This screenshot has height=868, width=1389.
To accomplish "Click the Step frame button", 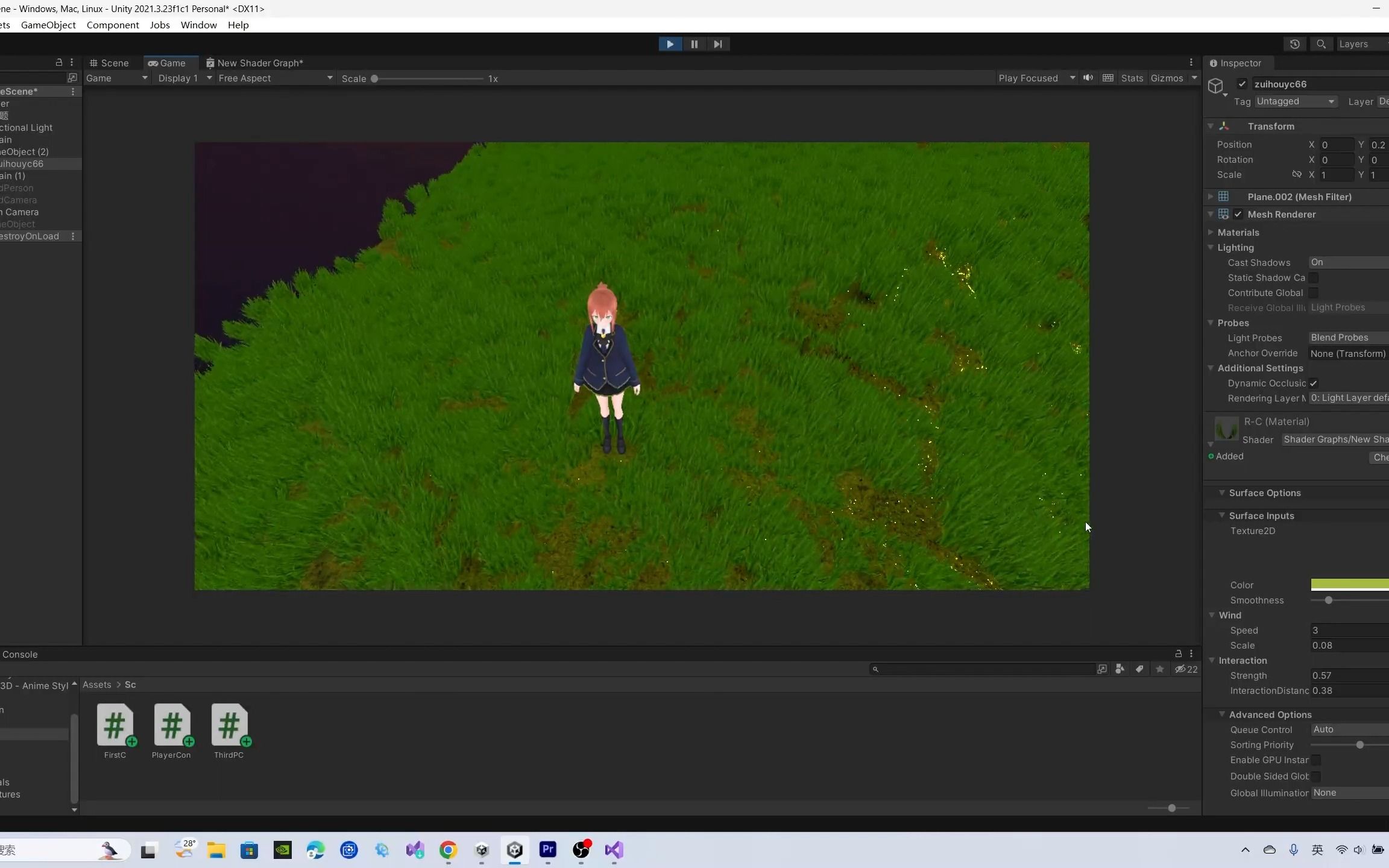I will pyautogui.click(x=717, y=44).
